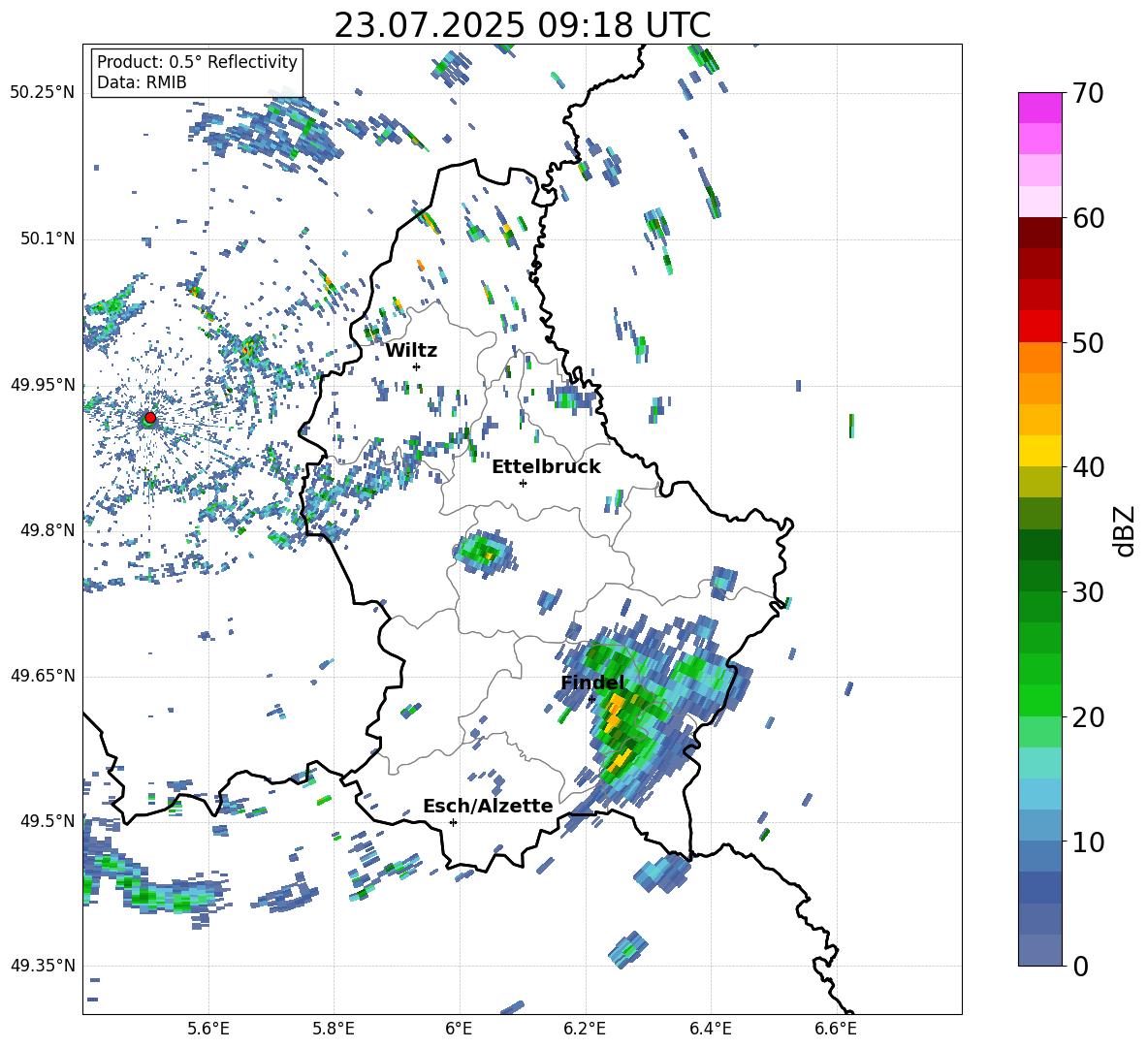
Task: Click the Ettelbruck city label
Action: pyautogui.click(x=546, y=467)
